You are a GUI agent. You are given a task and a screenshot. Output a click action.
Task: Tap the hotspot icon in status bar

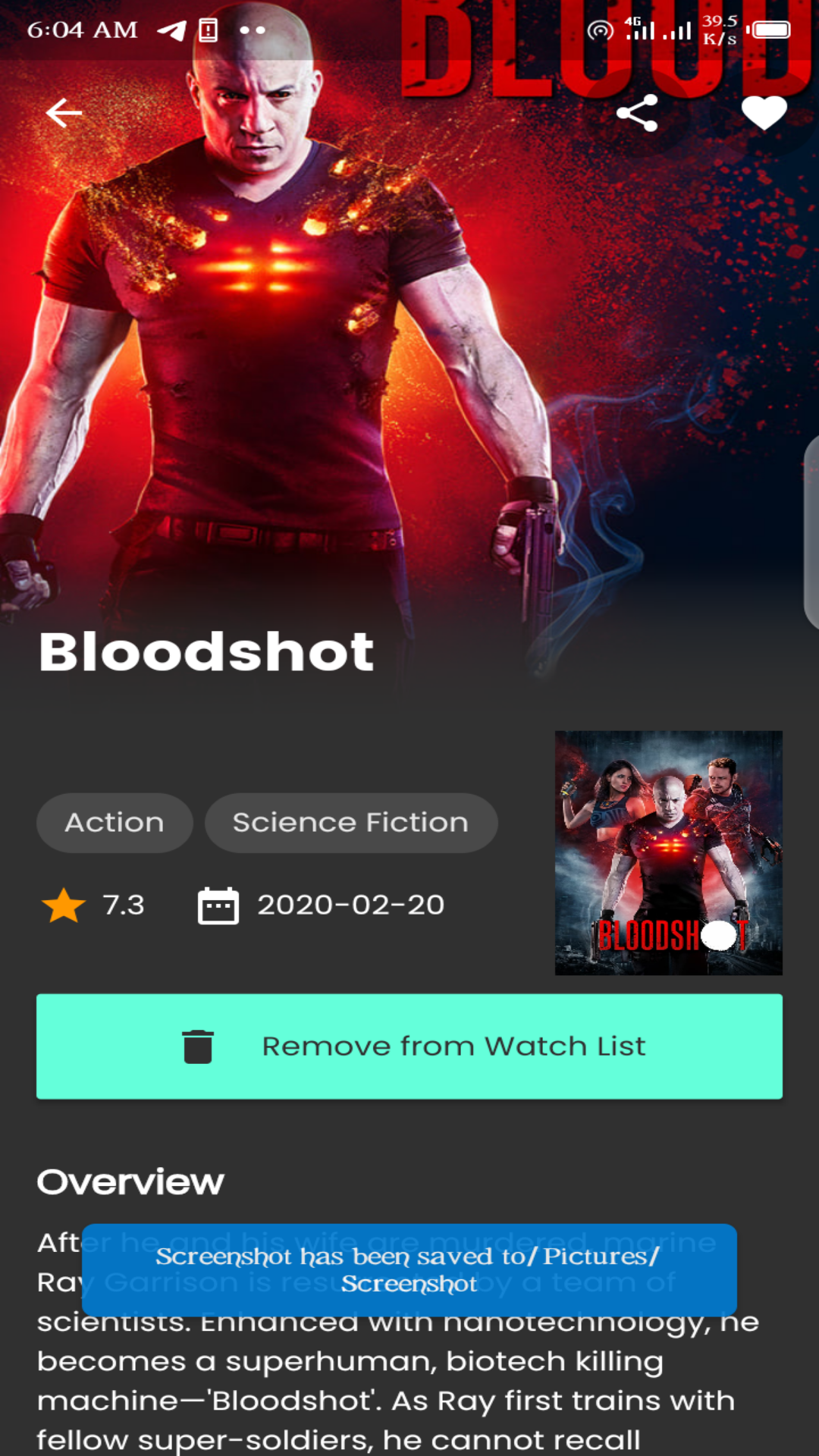coord(600,31)
